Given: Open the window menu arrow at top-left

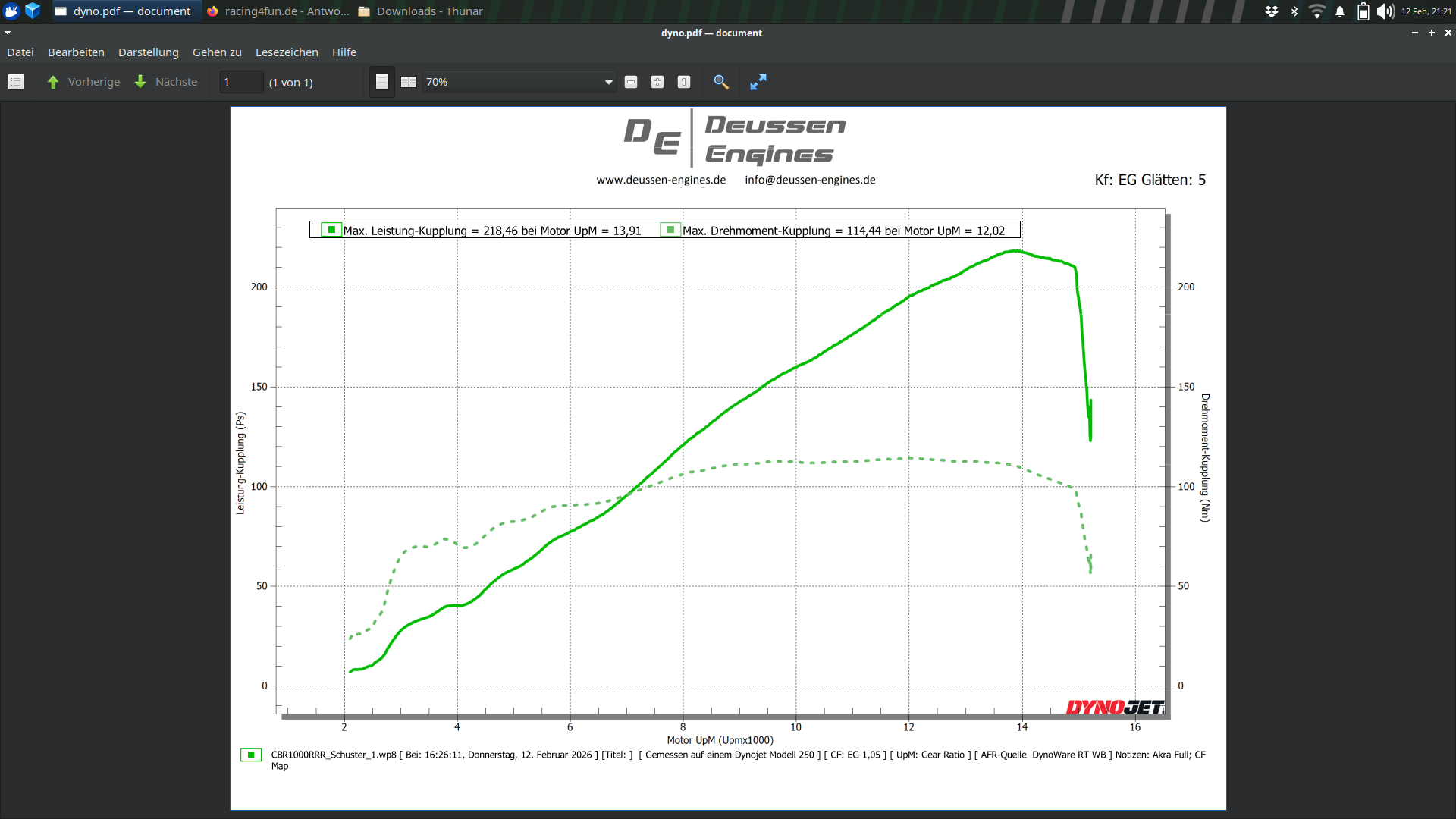Looking at the screenshot, I should point(8,33).
